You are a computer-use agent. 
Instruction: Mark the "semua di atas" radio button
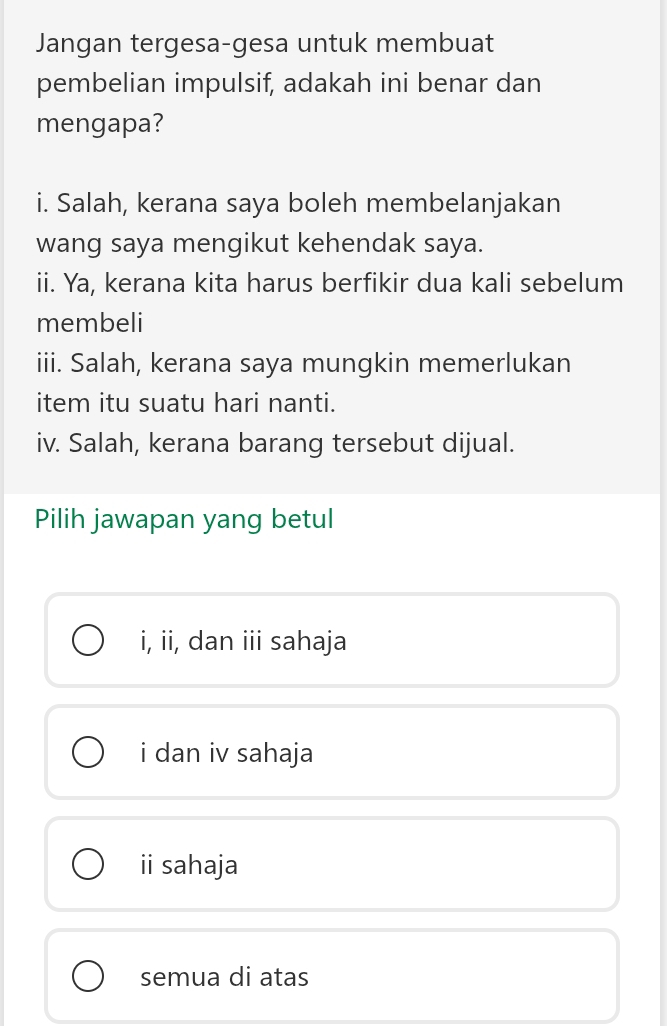tap(87, 977)
